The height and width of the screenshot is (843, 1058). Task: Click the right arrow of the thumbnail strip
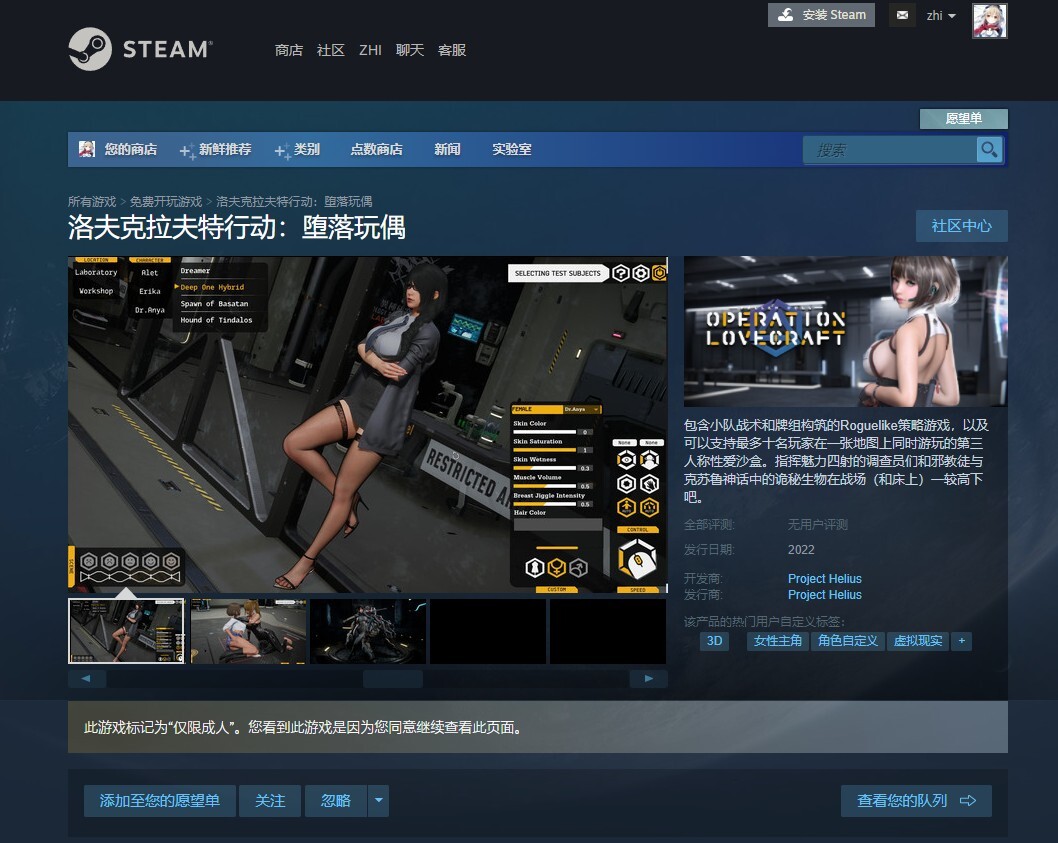point(648,678)
